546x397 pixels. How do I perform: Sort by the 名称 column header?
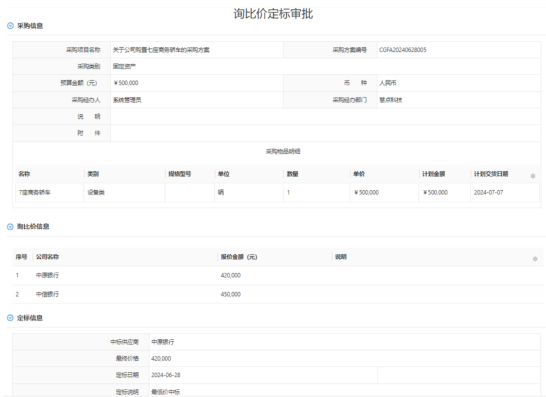click(x=24, y=174)
